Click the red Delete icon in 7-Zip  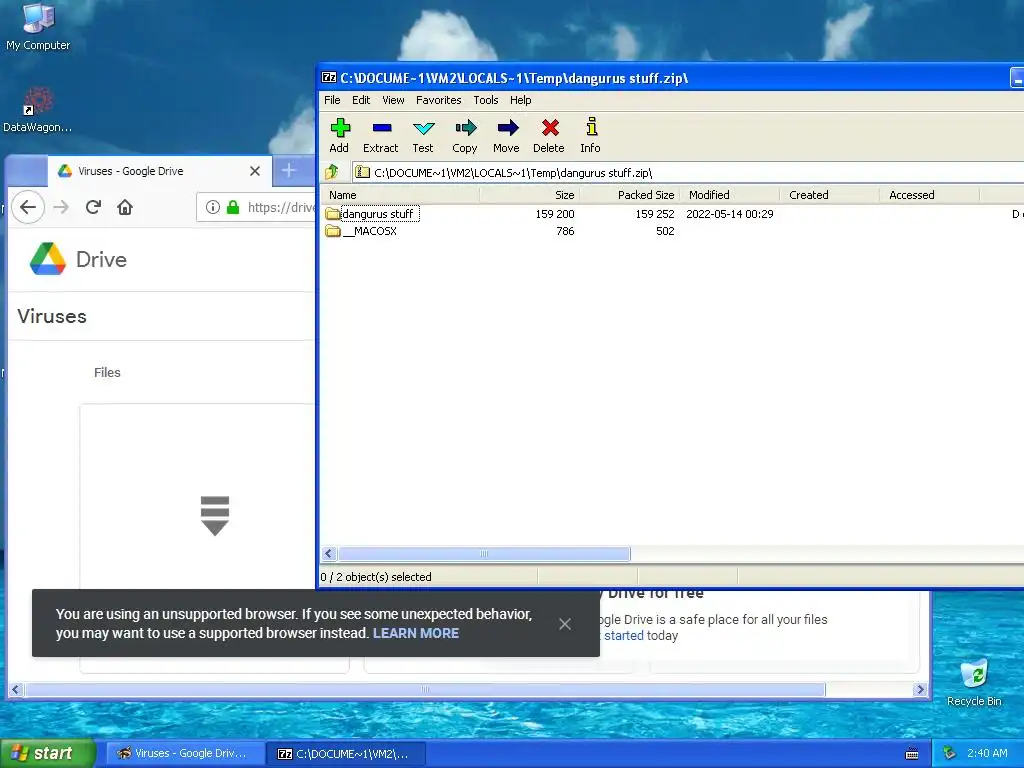pos(549,136)
